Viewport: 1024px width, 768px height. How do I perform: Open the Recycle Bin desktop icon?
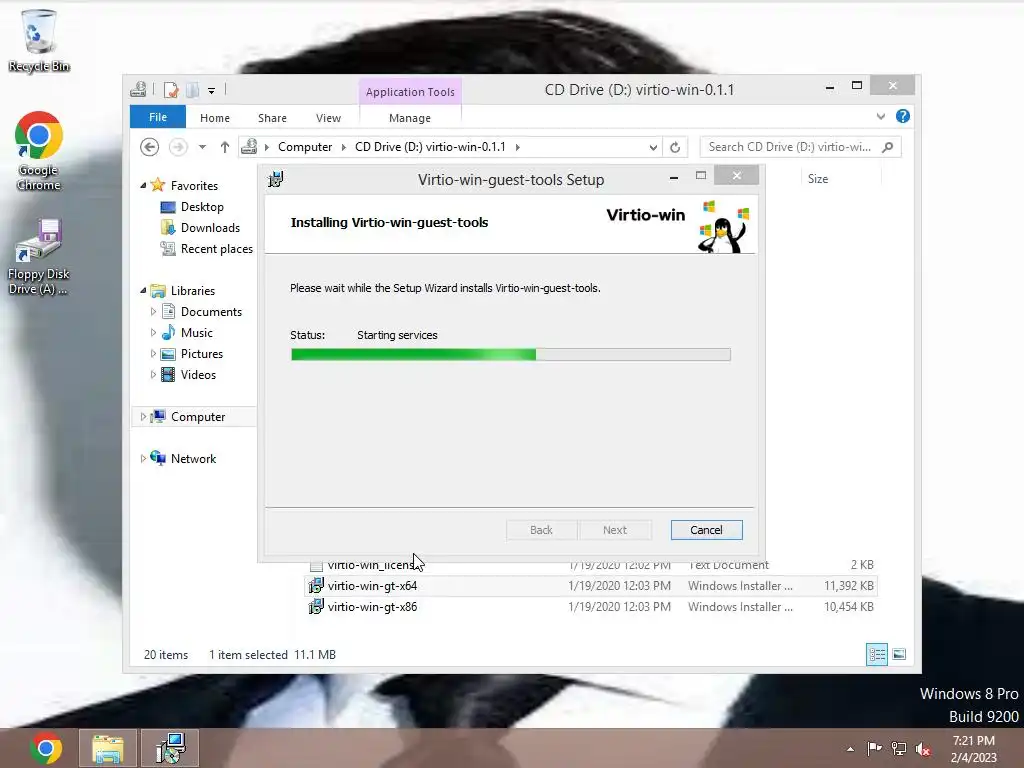pos(39,40)
